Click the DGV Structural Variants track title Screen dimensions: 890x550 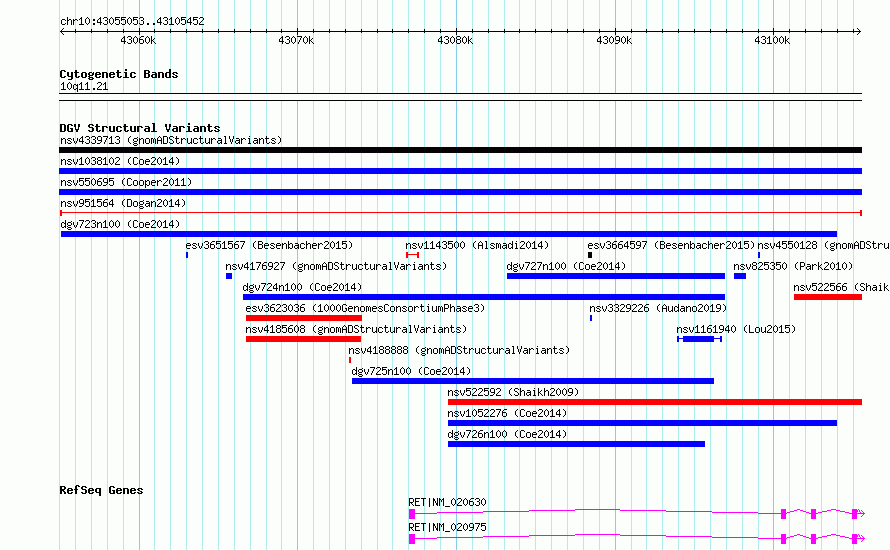click(x=140, y=128)
